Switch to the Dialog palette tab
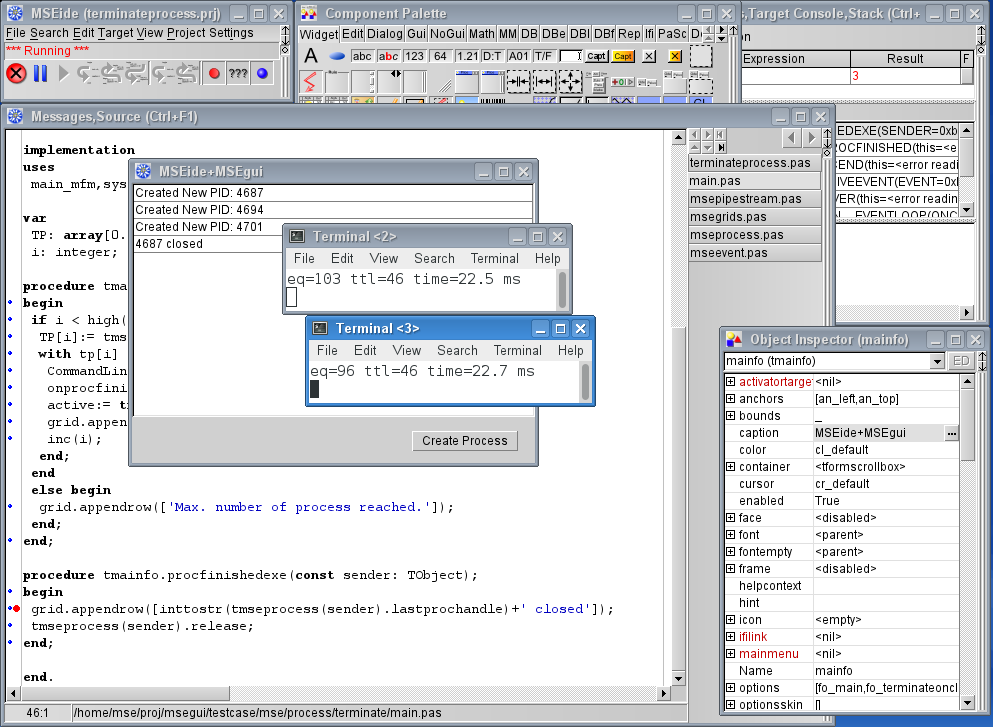 pos(385,33)
